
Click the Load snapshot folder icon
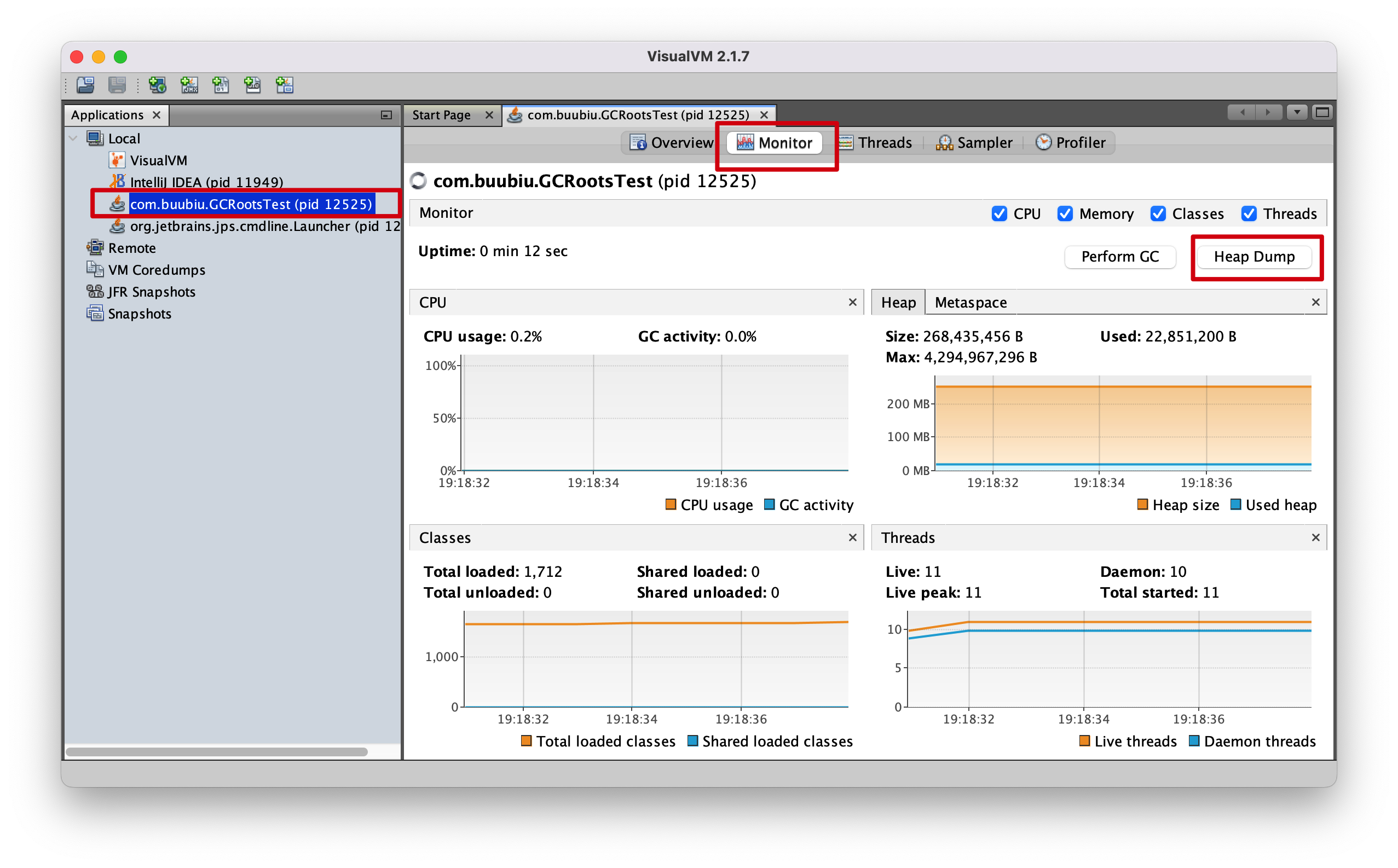tap(85, 85)
